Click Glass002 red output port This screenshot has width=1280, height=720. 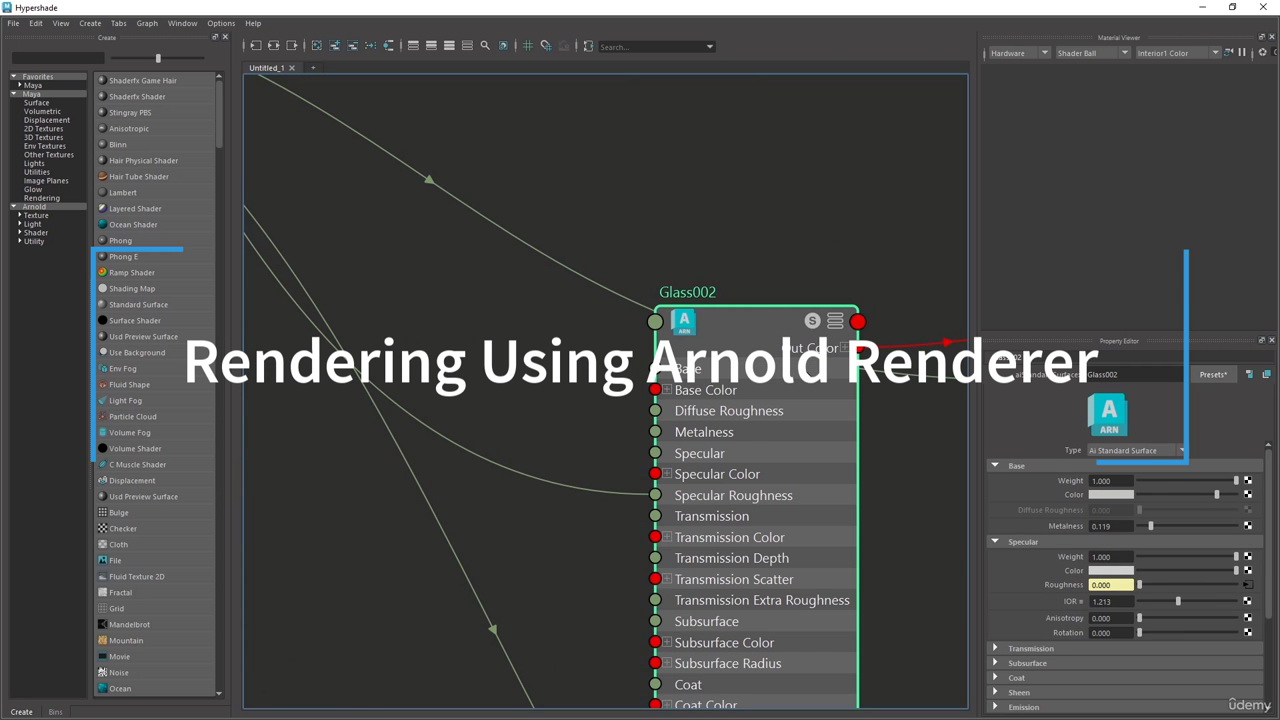pyautogui.click(x=858, y=321)
